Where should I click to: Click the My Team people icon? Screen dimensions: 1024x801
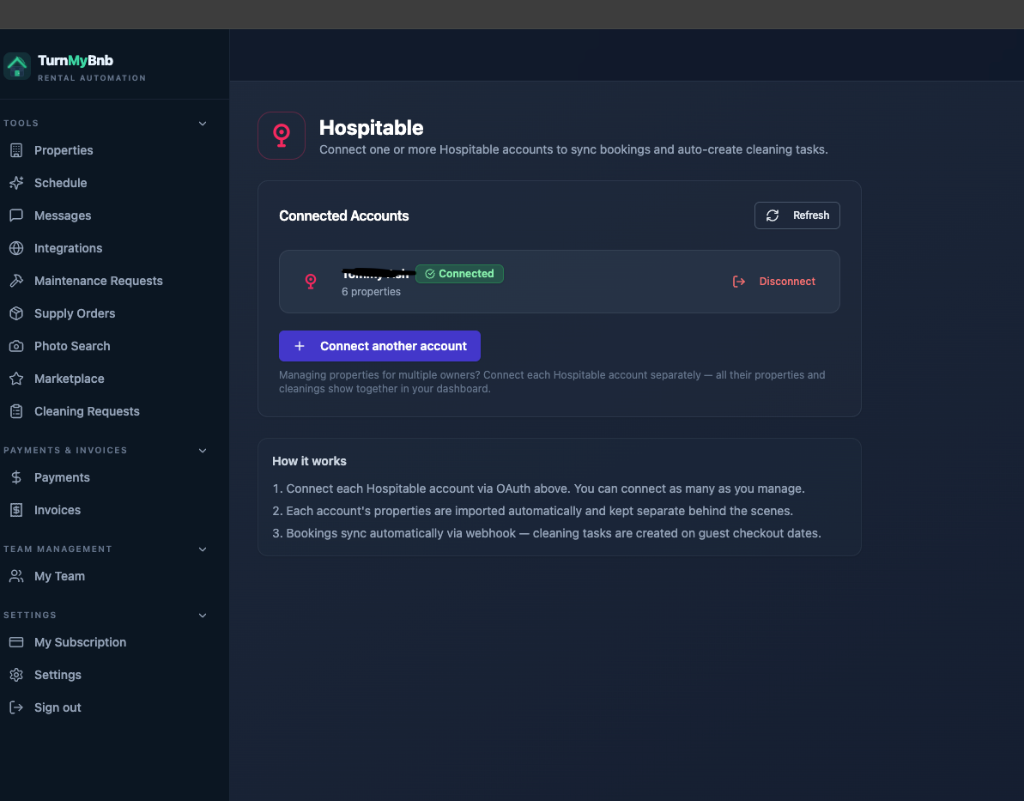point(16,576)
